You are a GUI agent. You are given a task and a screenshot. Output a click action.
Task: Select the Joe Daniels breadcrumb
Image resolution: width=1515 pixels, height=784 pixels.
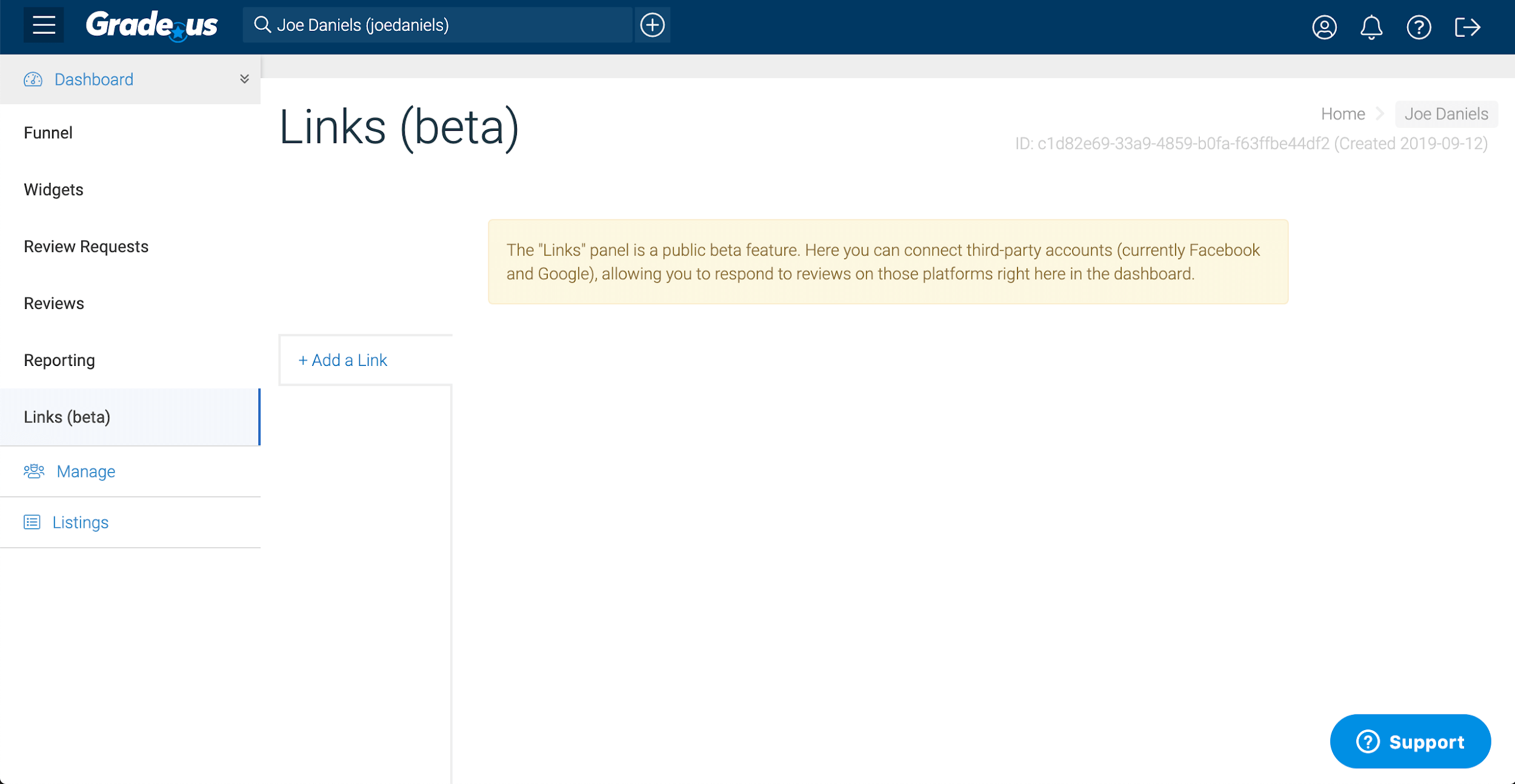pos(1446,114)
